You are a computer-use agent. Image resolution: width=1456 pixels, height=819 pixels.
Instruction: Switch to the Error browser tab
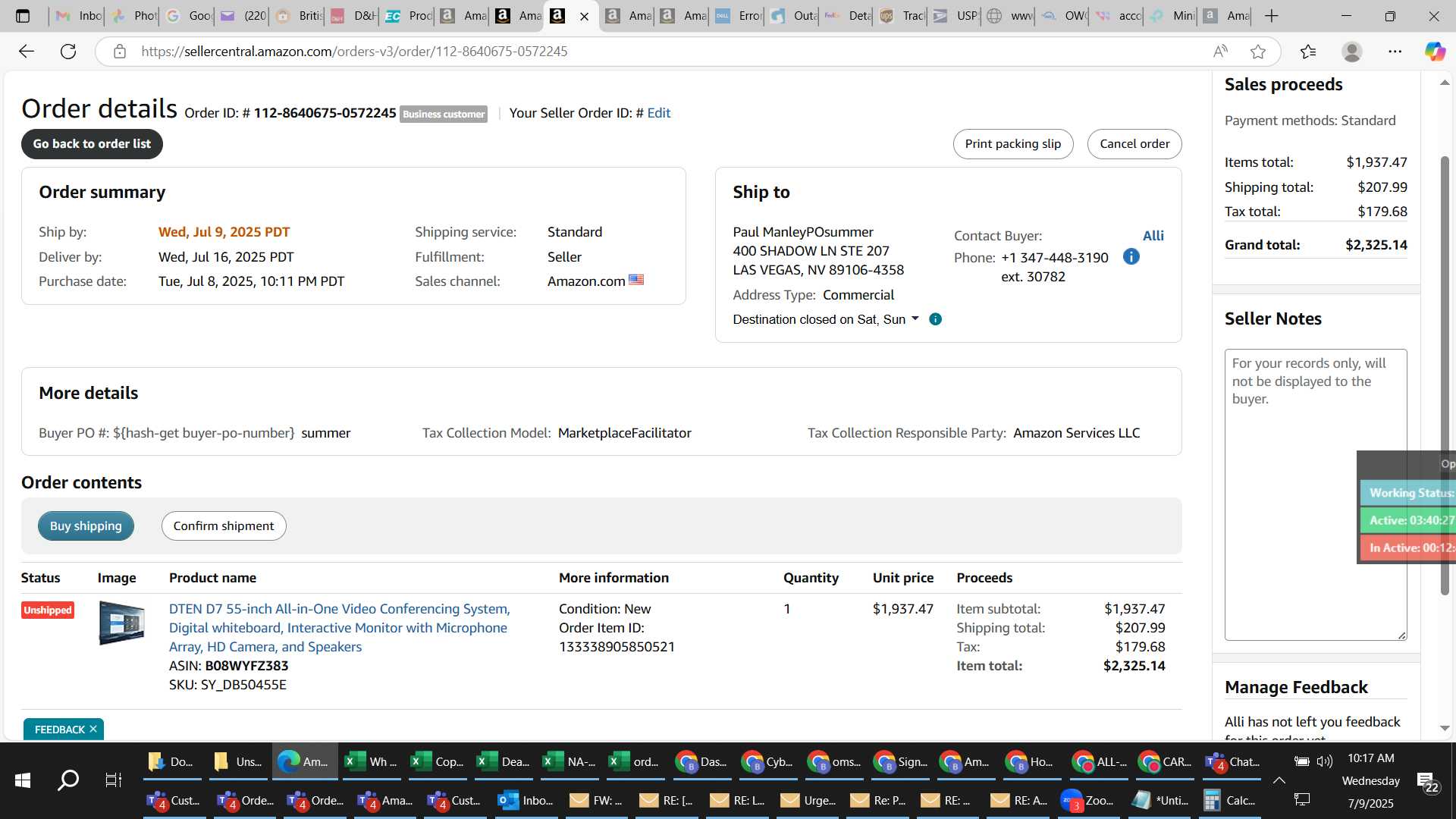pyautogui.click(x=738, y=16)
